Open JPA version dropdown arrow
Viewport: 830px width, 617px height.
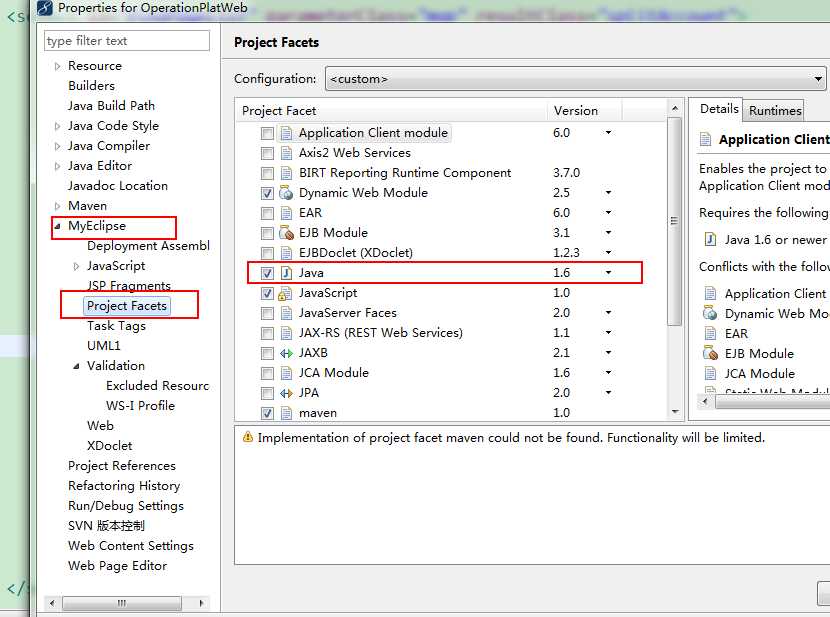(x=609, y=393)
